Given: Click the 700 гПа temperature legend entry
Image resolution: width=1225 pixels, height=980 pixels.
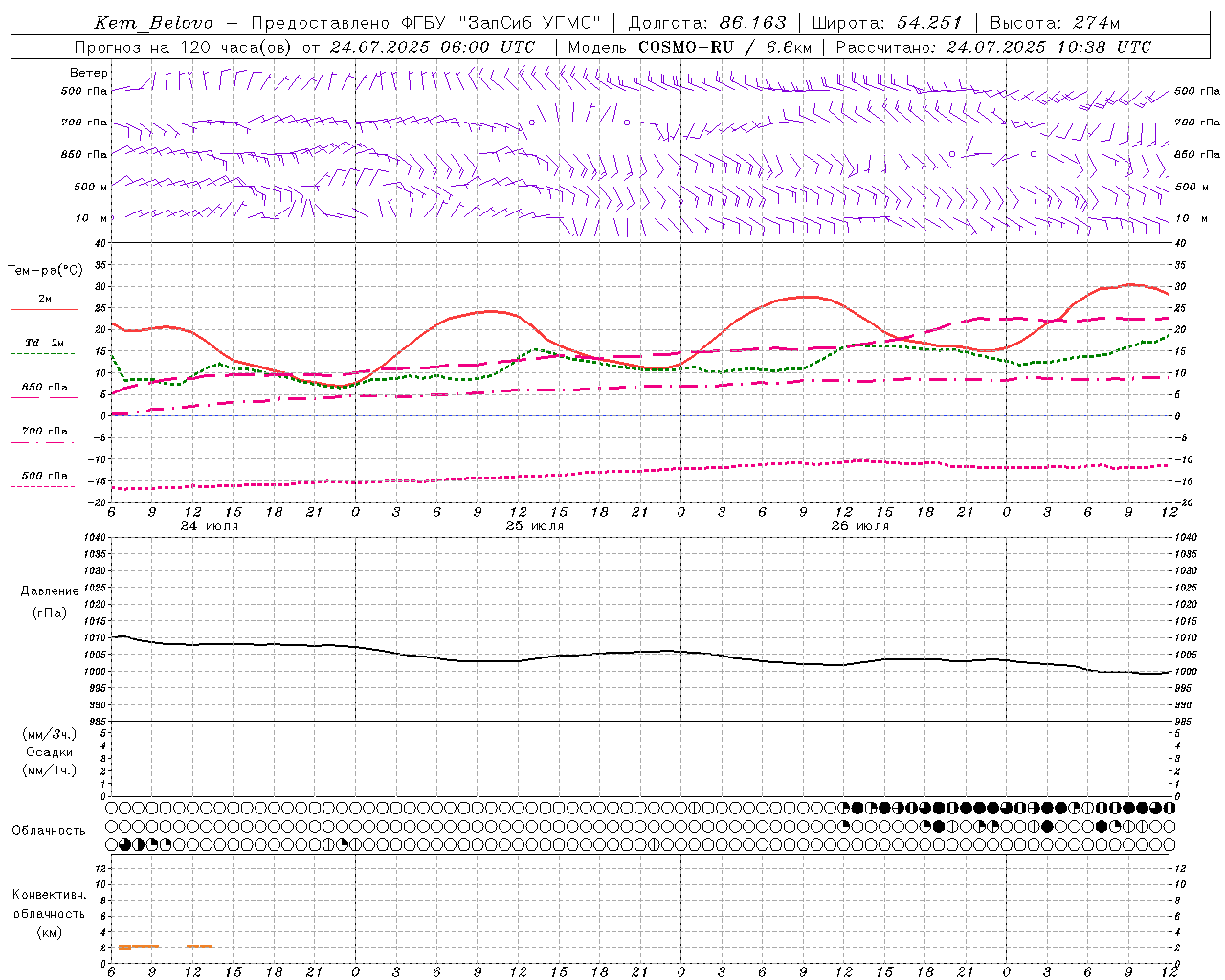Looking at the screenshot, I should point(45,431).
